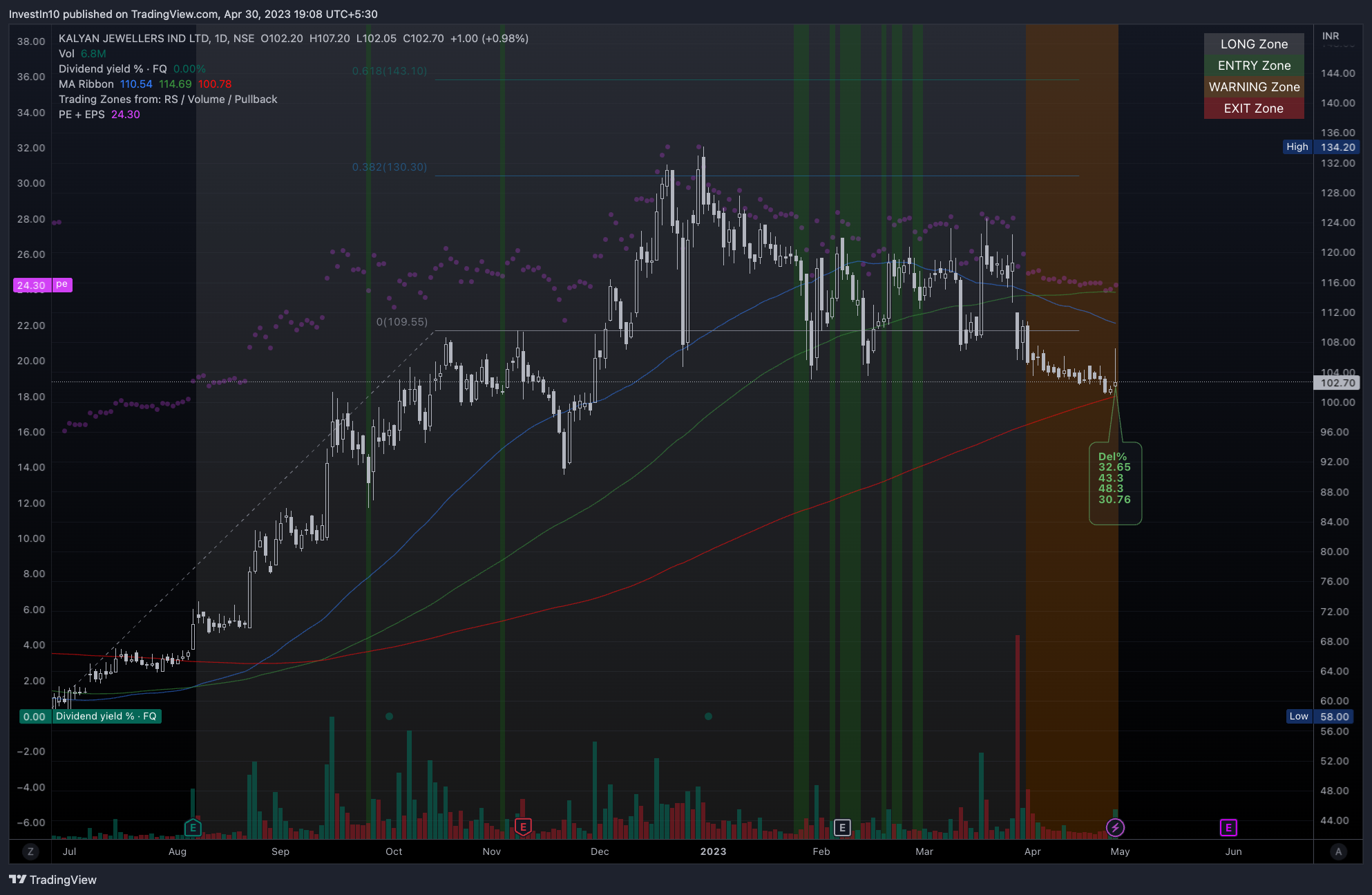This screenshot has width=1372, height=895.
Task: Click the Del% delivery data callout box
Action: tap(1115, 483)
